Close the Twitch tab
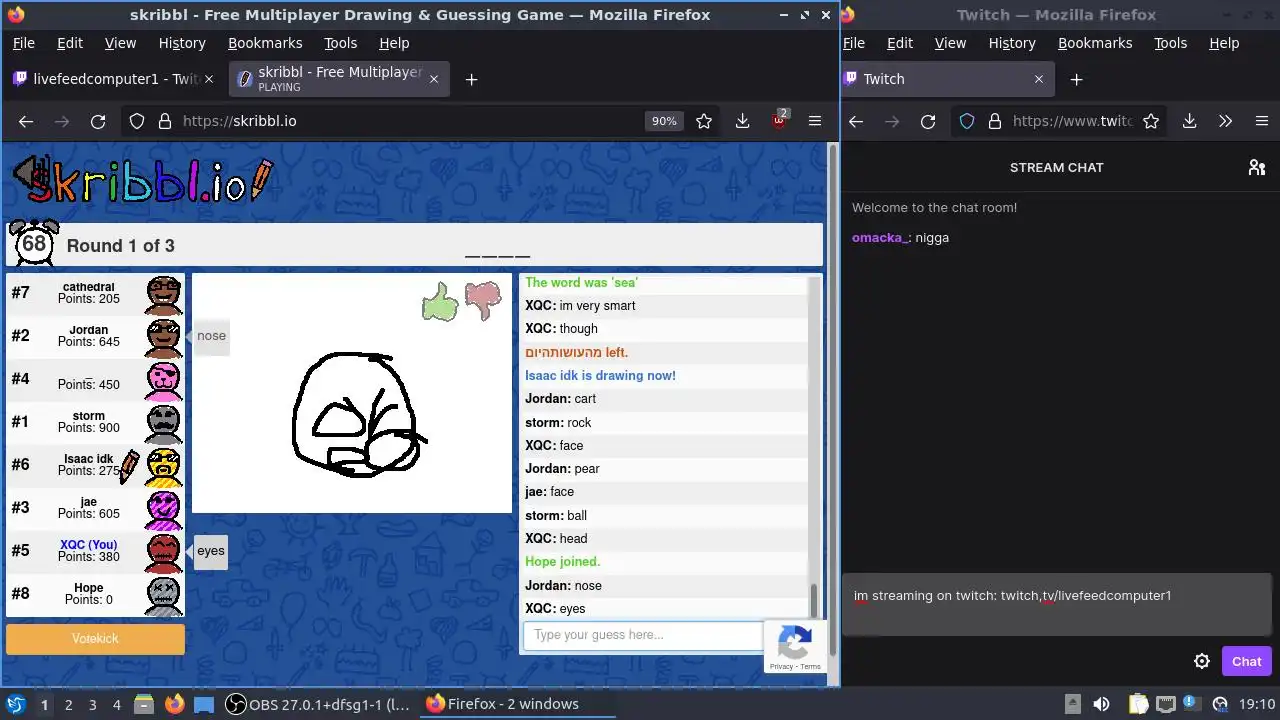This screenshot has width=1280, height=720. [x=1038, y=79]
